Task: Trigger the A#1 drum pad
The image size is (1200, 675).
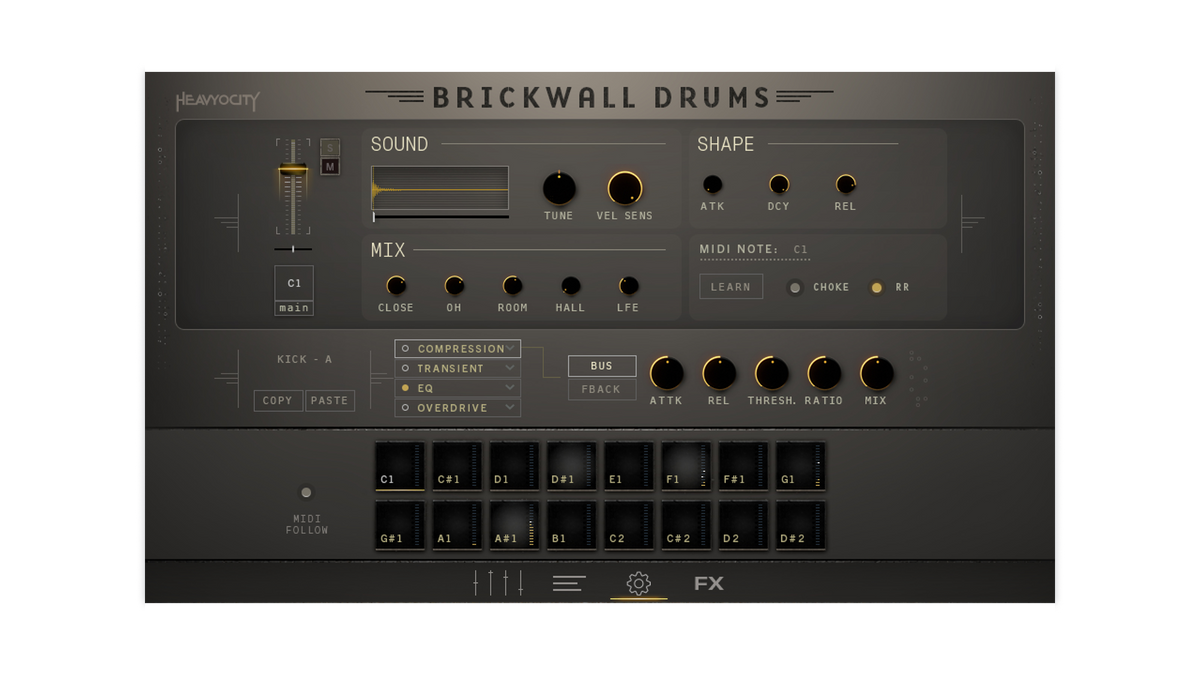Action: [x=514, y=525]
